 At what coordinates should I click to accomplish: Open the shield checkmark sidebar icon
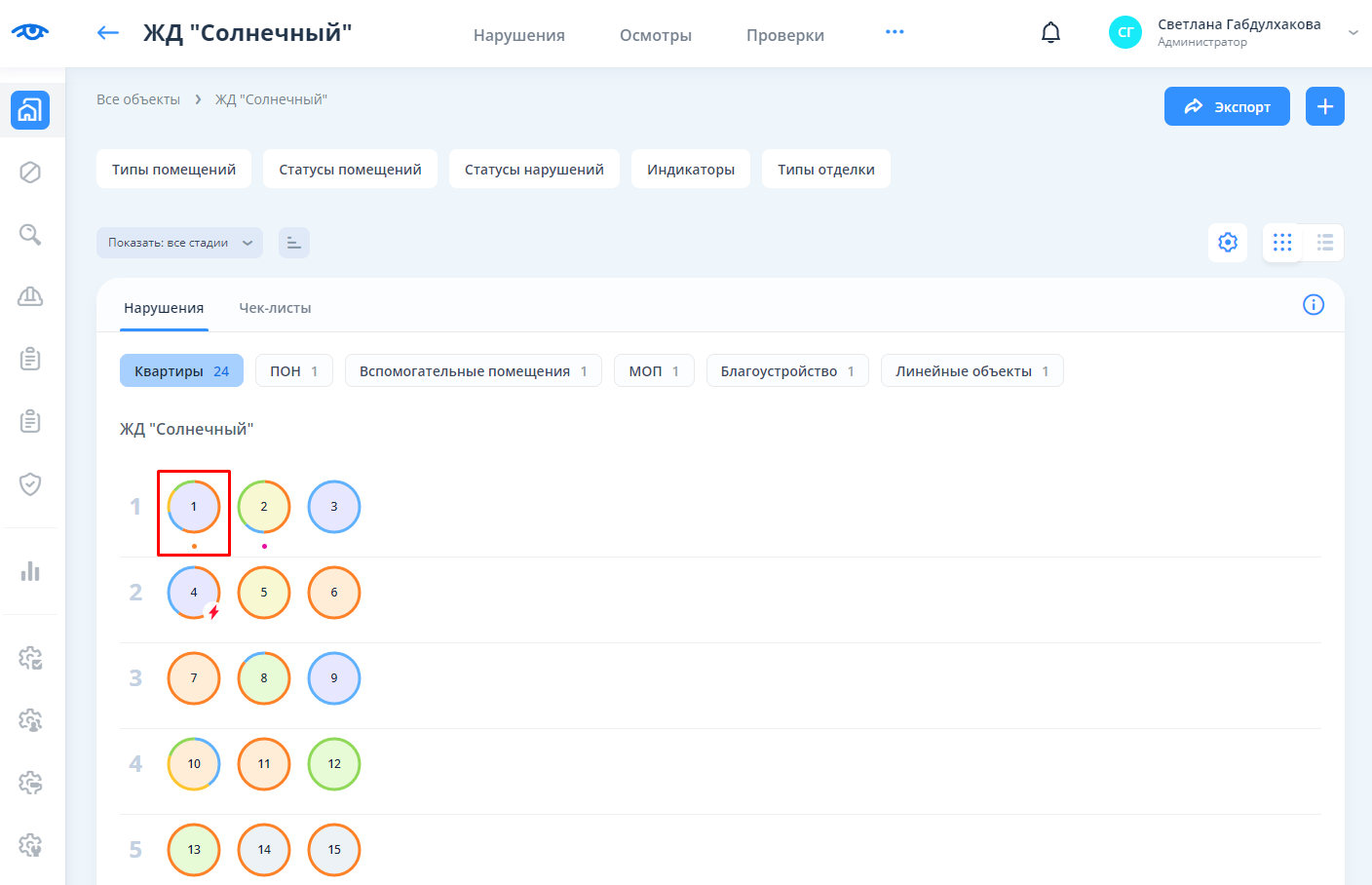click(x=30, y=484)
